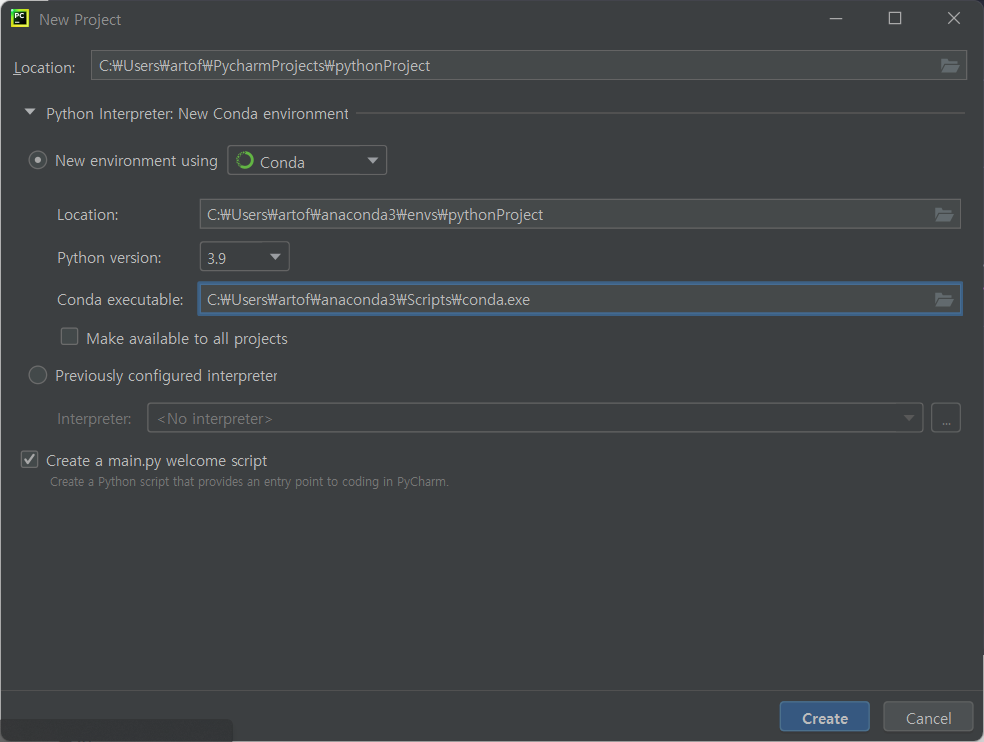Edit the project Location path field

click(528, 65)
